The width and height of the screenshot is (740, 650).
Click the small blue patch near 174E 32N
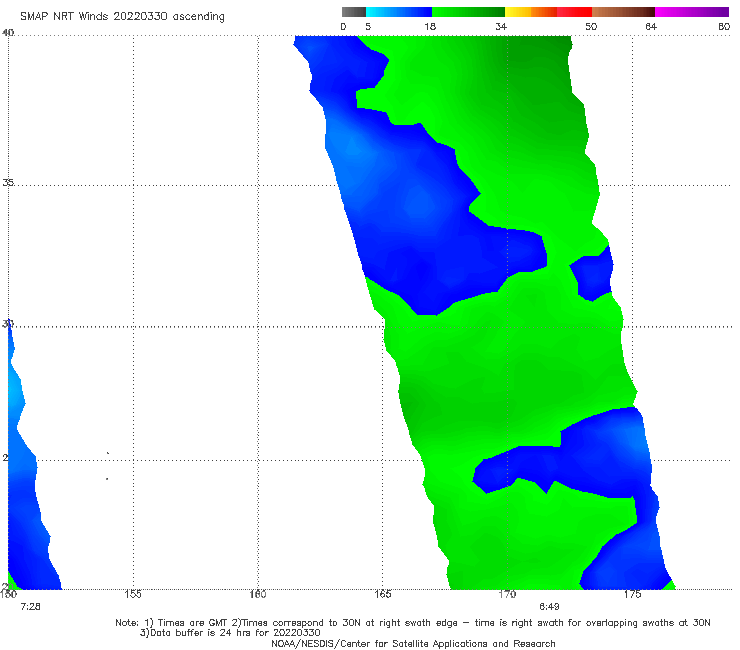click(593, 274)
